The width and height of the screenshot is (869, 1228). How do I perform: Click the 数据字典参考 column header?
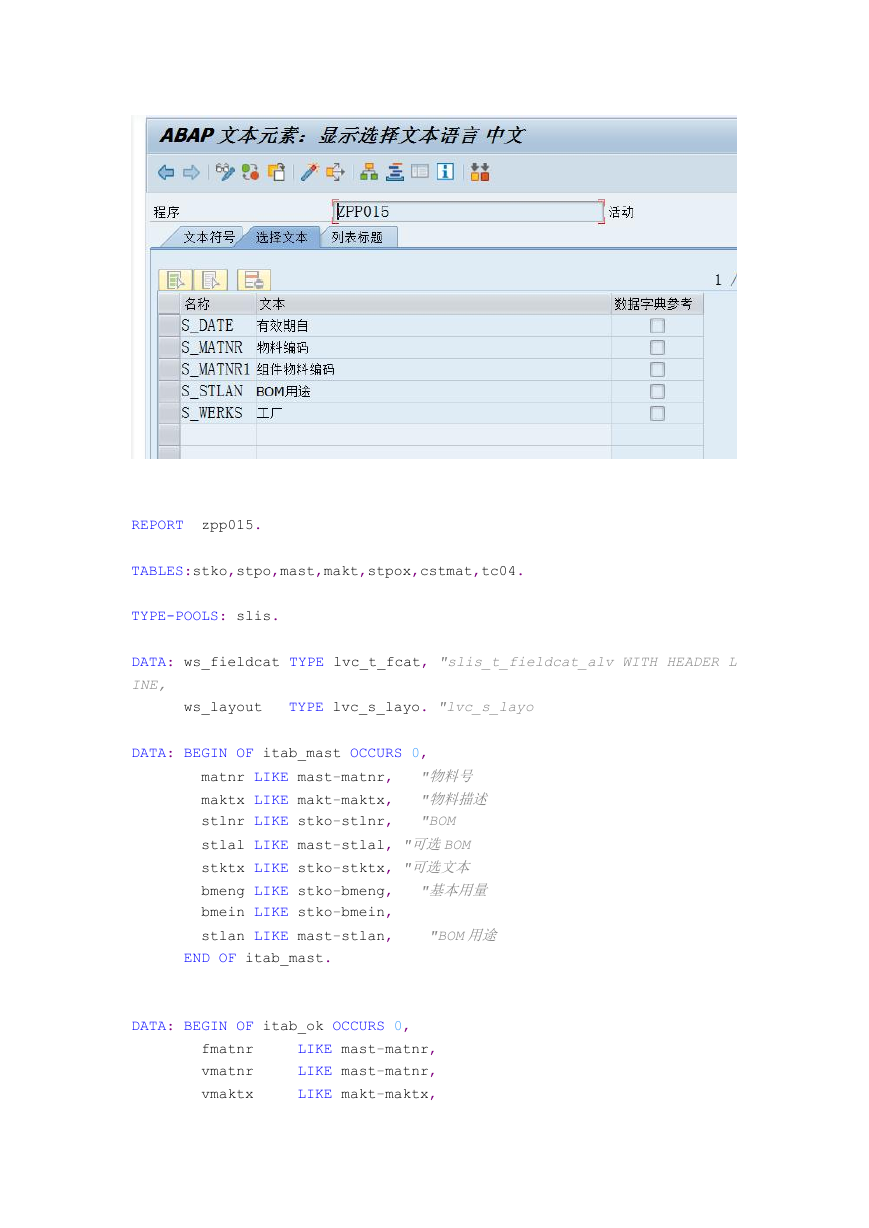coord(657,304)
